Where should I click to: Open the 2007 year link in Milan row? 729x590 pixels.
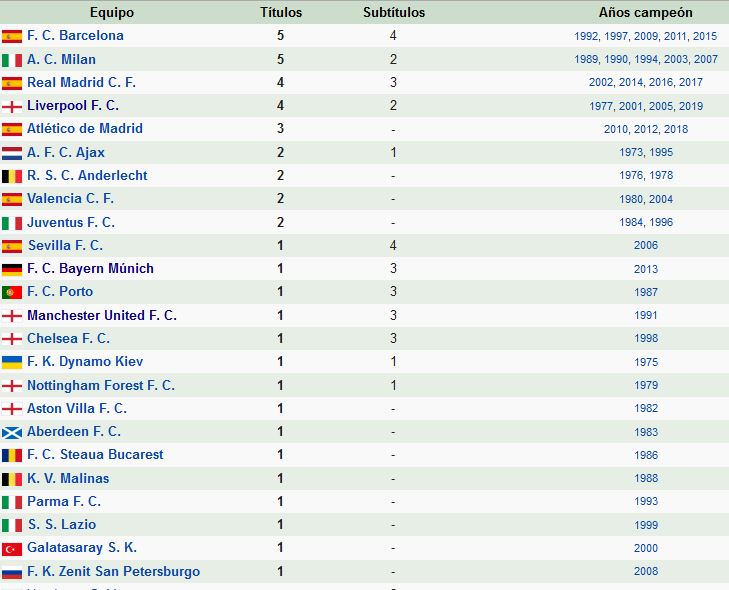click(706, 59)
